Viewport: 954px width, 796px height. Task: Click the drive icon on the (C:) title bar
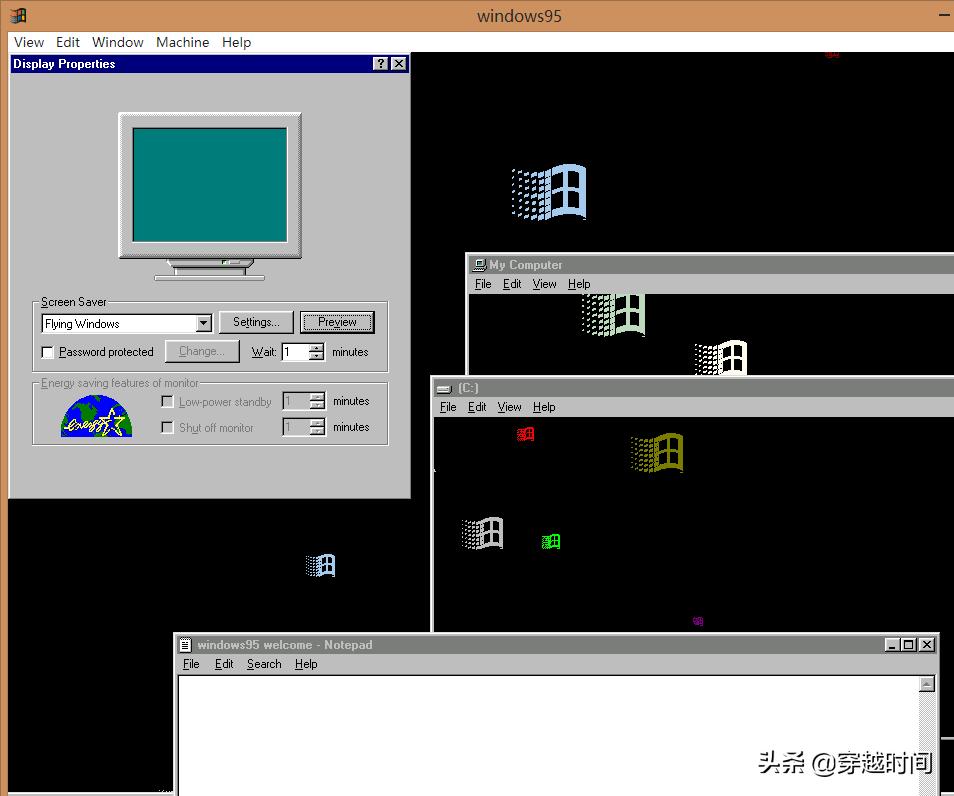[x=441, y=387]
